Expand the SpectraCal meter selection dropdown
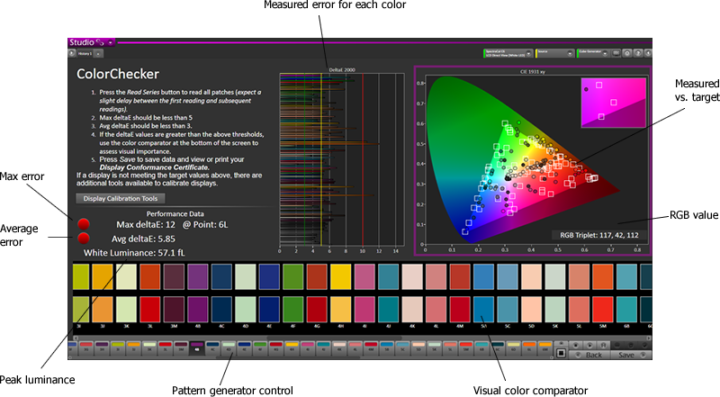The width and height of the screenshot is (720, 397). tap(508, 53)
